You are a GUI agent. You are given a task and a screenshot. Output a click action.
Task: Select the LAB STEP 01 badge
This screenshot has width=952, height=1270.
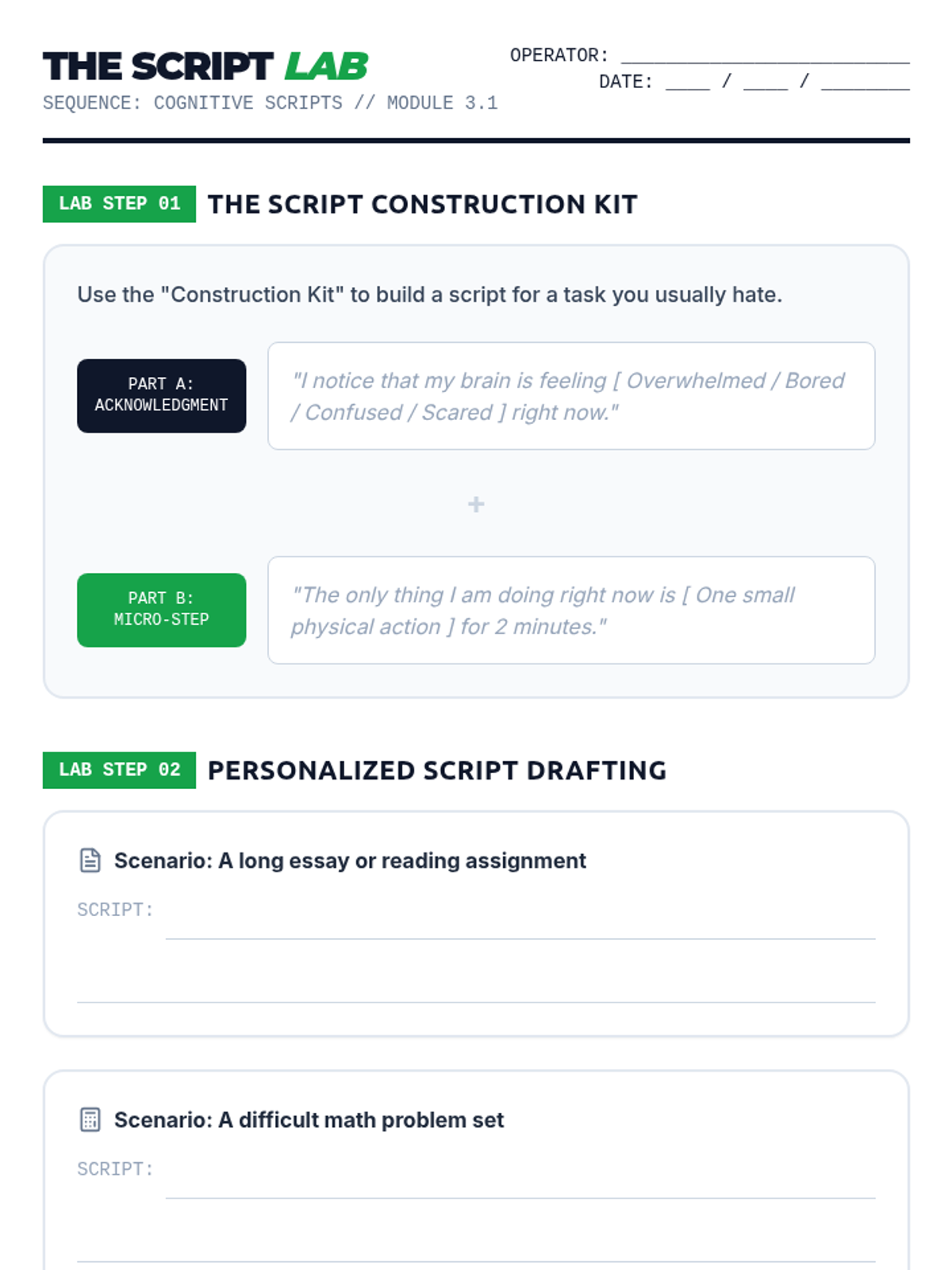119,204
